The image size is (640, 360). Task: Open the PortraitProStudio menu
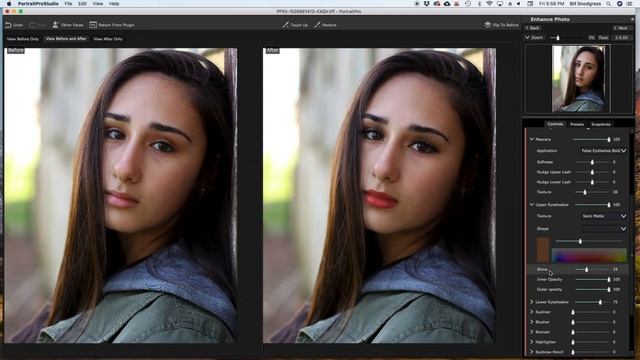(x=38, y=4)
